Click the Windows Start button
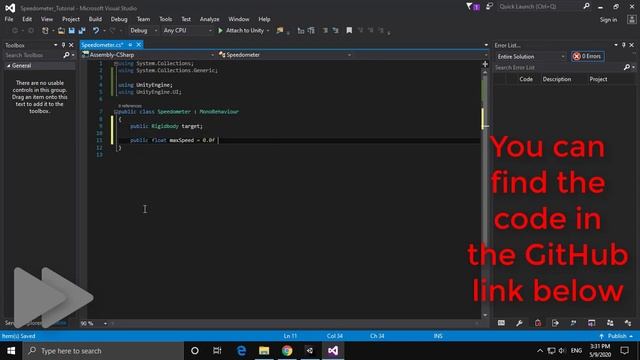640x360 pixels. point(11,351)
